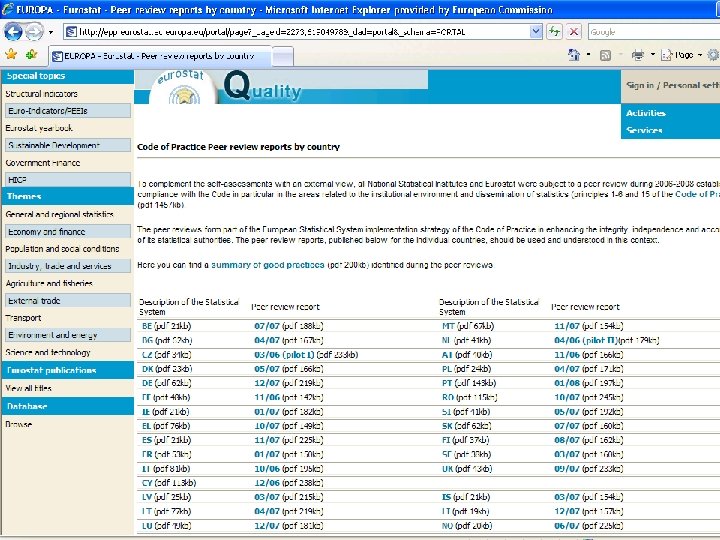Open the Print options dropdown arrow
Screen dimensions: 720x540
coord(652,55)
